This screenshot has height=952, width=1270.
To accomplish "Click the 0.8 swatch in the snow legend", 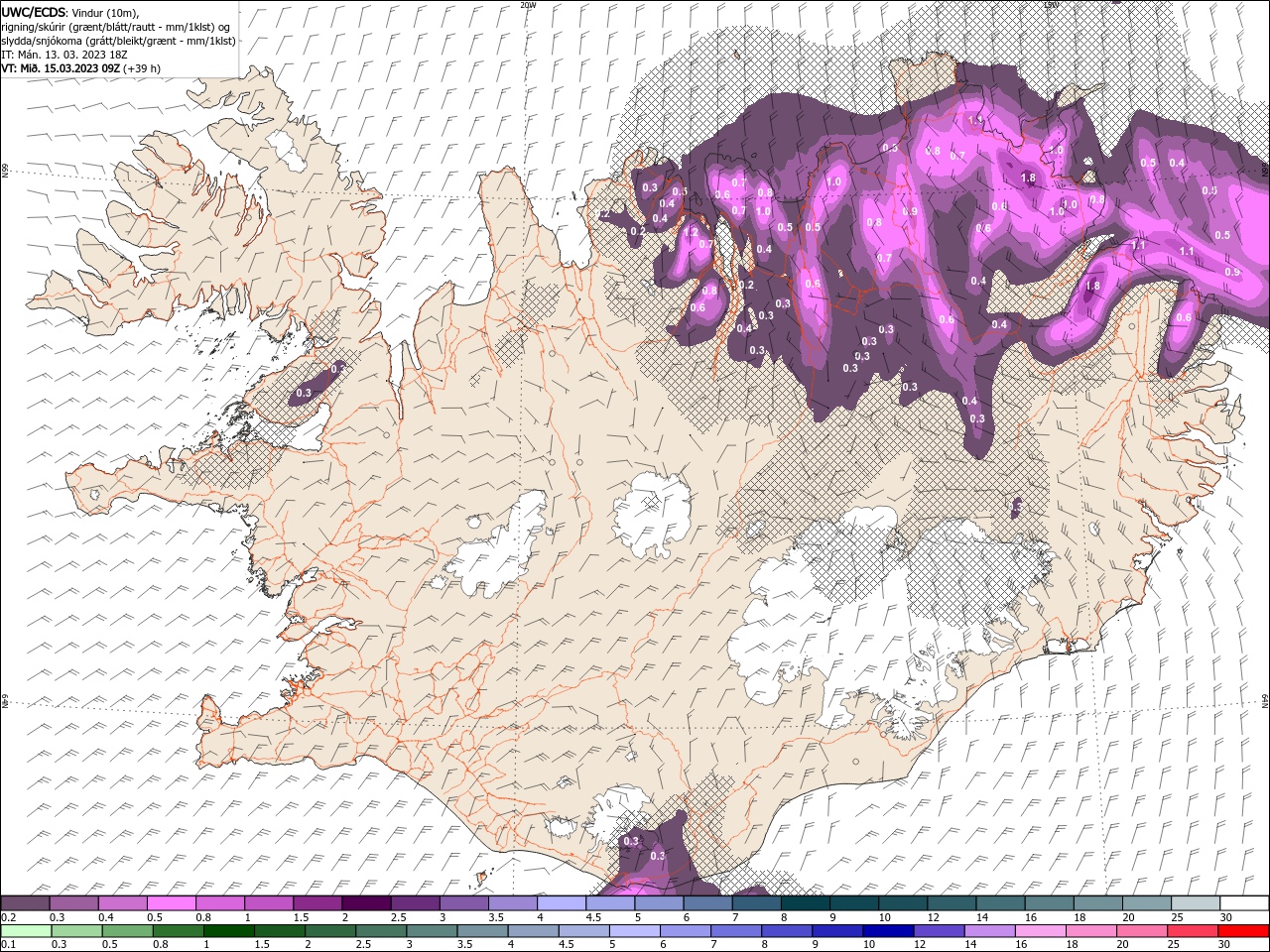I will (220, 903).
